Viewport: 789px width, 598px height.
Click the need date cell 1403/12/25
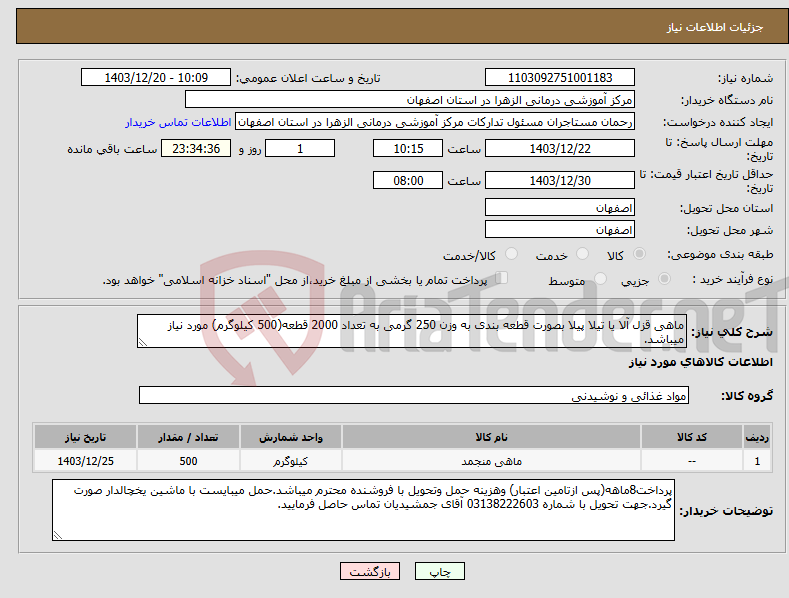86,461
